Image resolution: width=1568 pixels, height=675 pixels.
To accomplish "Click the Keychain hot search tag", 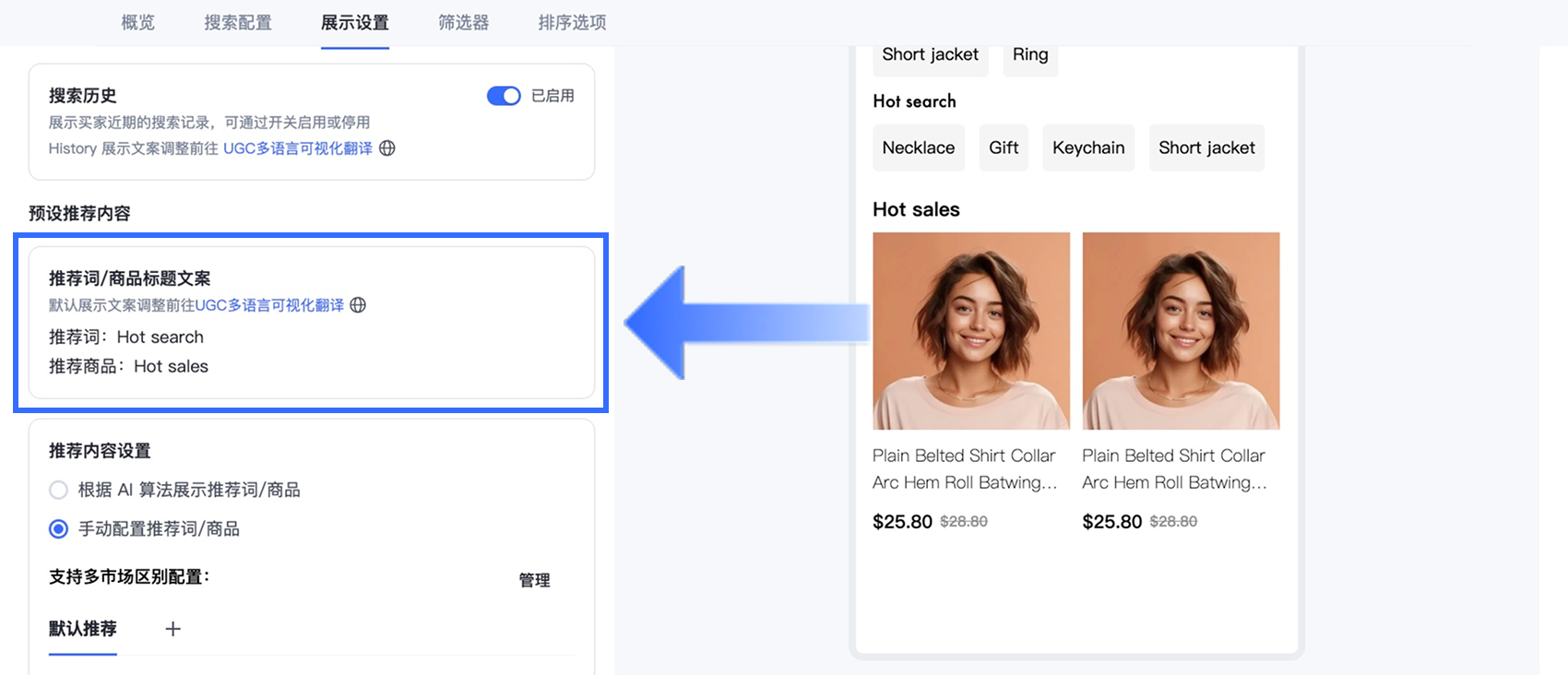I will (1088, 148).
